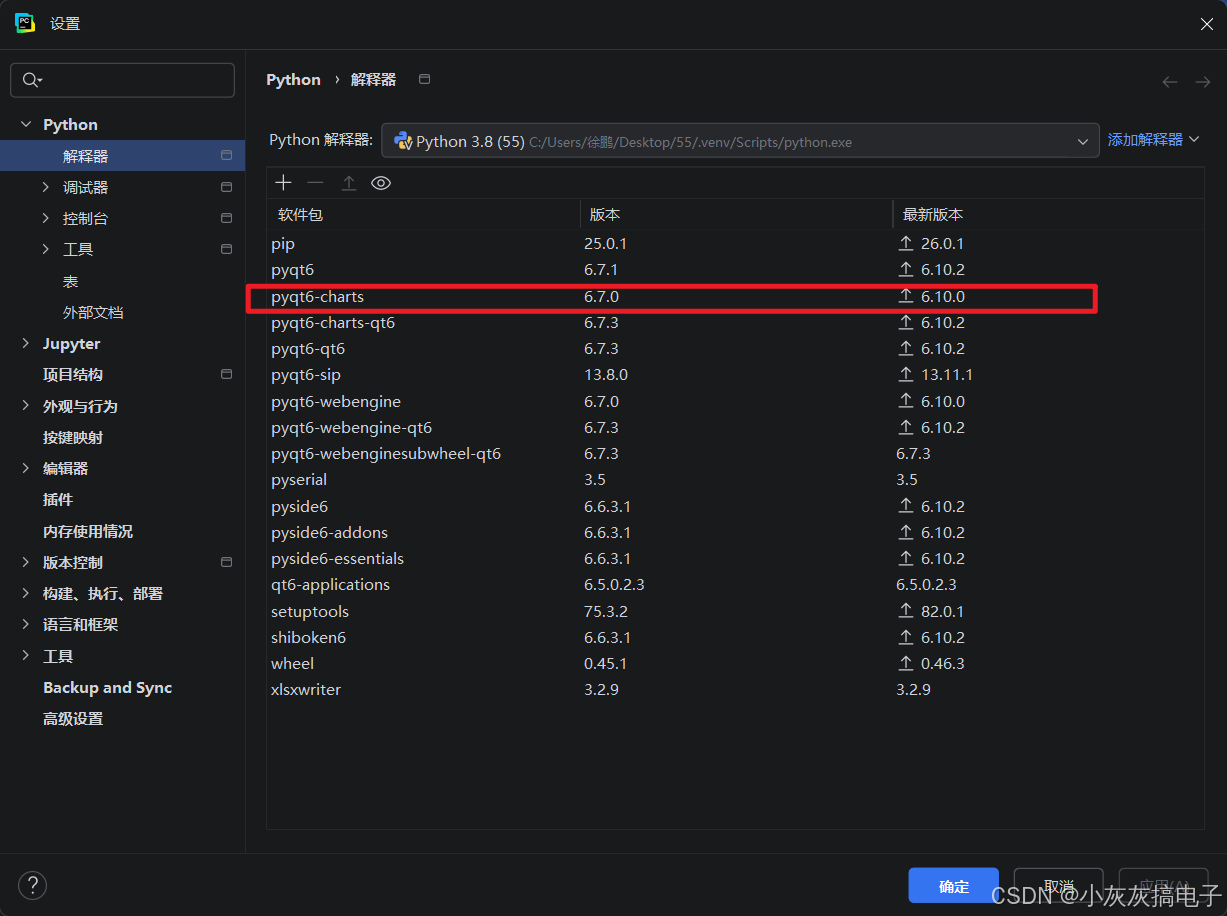Image resolution: width=1227 pixels, height=916 pixels.
Task: Select the pyqt6-webengine package row
Action: coord(735,401)
